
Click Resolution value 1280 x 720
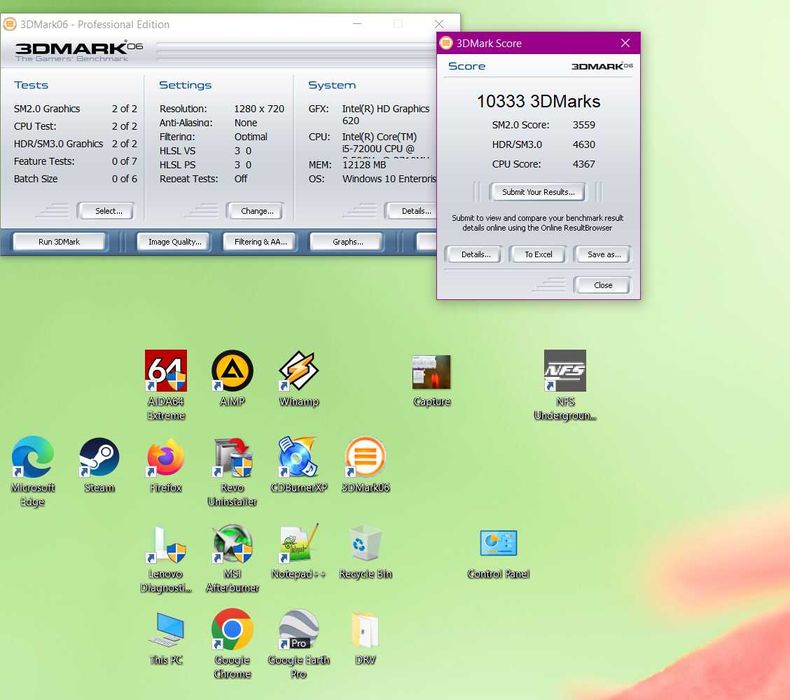[x=259, y=108]
